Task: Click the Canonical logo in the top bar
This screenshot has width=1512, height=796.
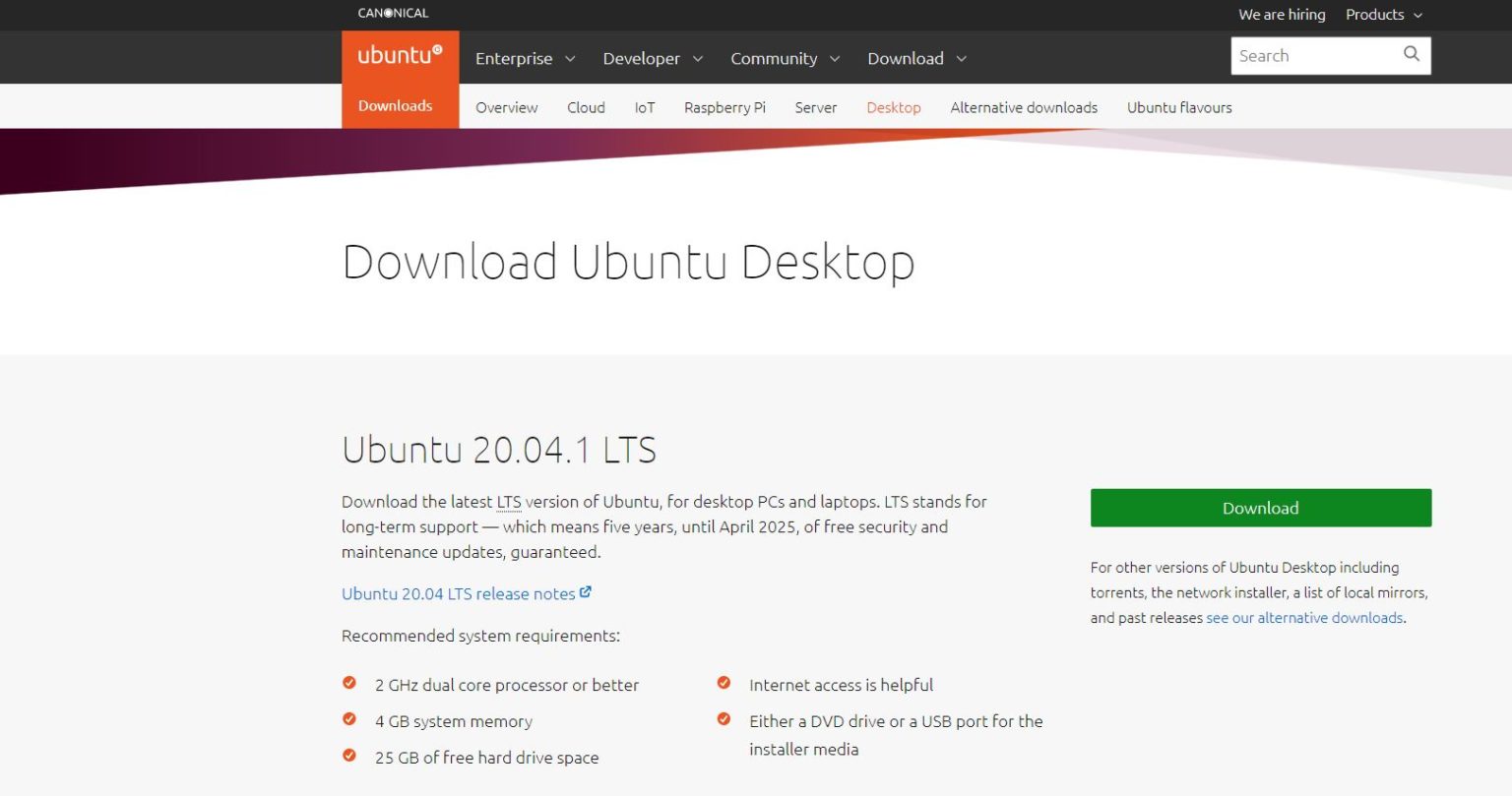Action: click(393, 14)
